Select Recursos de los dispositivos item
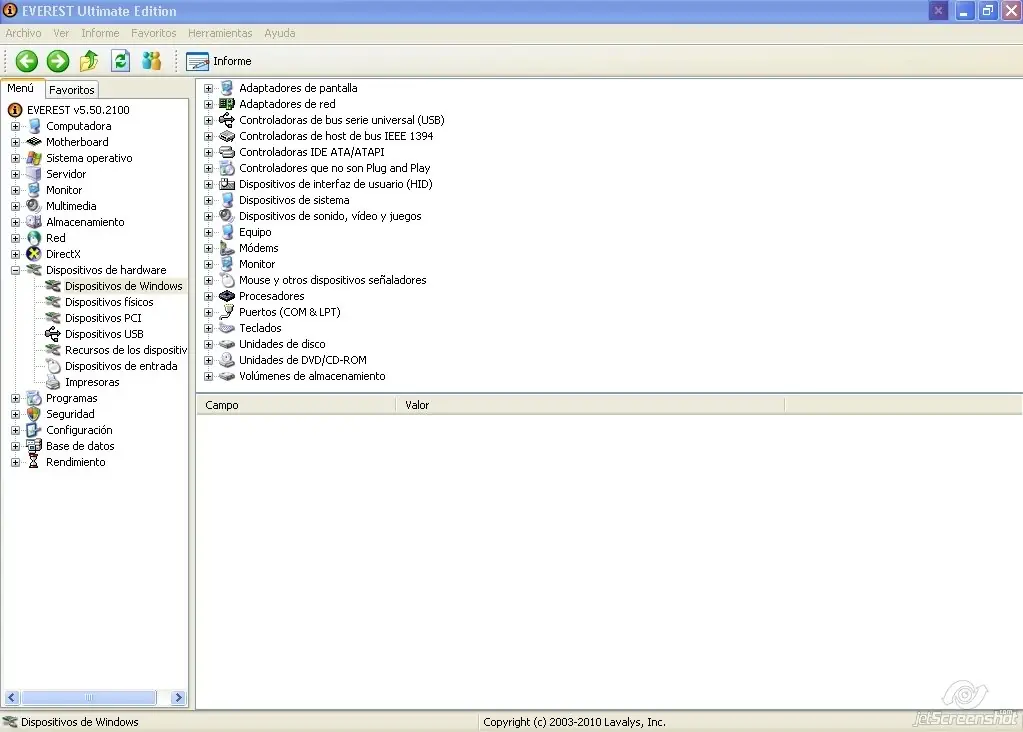The height and width of the screenshot is (732, 1023). pyautogui.click(x=126, y=350)
